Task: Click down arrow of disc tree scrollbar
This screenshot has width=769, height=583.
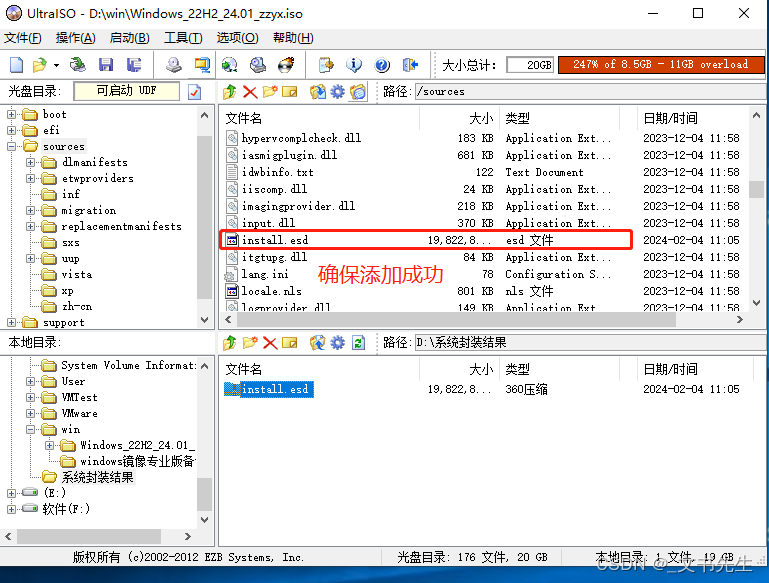Action: click(205, 320)
